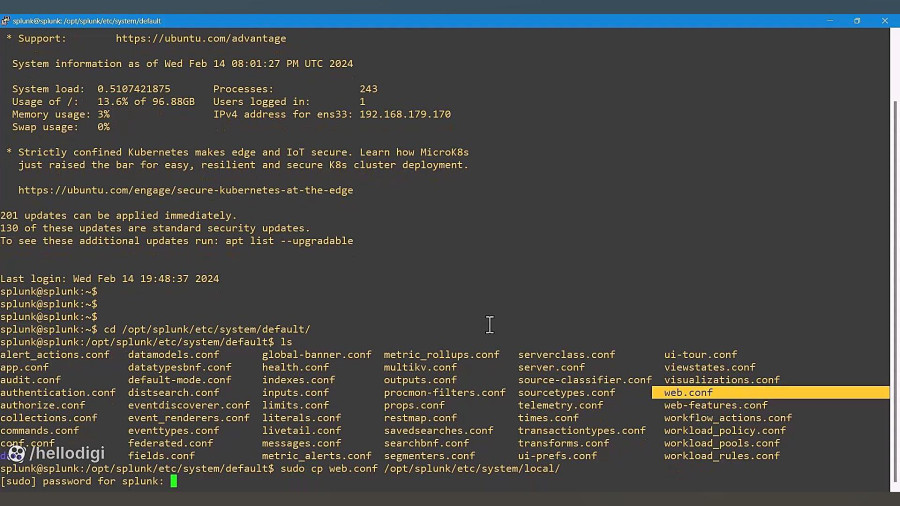The height and width of the screenshot is (506, 900).
Task: Select commands.conf file name
Action: pyautogui.click(x=40, y=430)
